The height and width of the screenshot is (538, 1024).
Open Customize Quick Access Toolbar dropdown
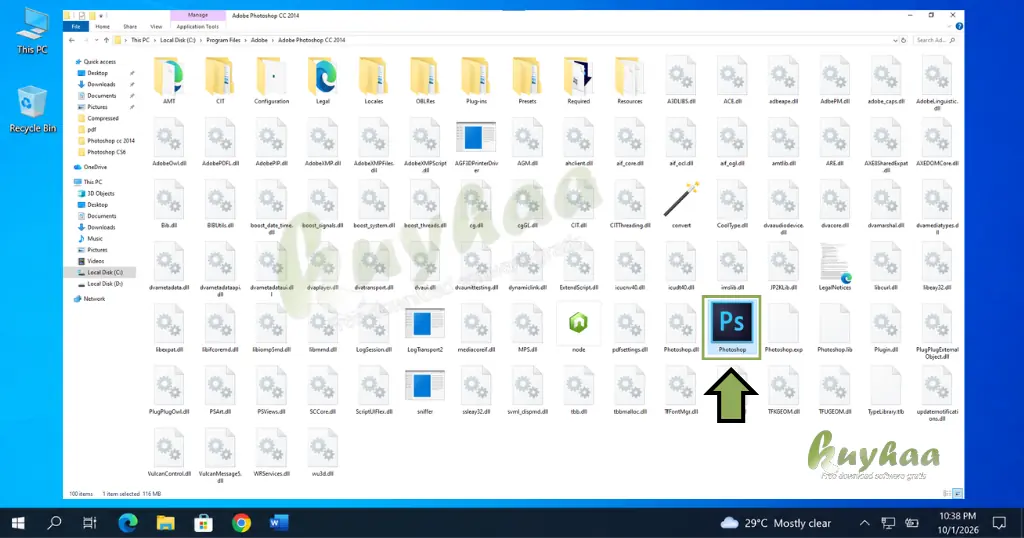pyautogui.click(x=101, y=16)
